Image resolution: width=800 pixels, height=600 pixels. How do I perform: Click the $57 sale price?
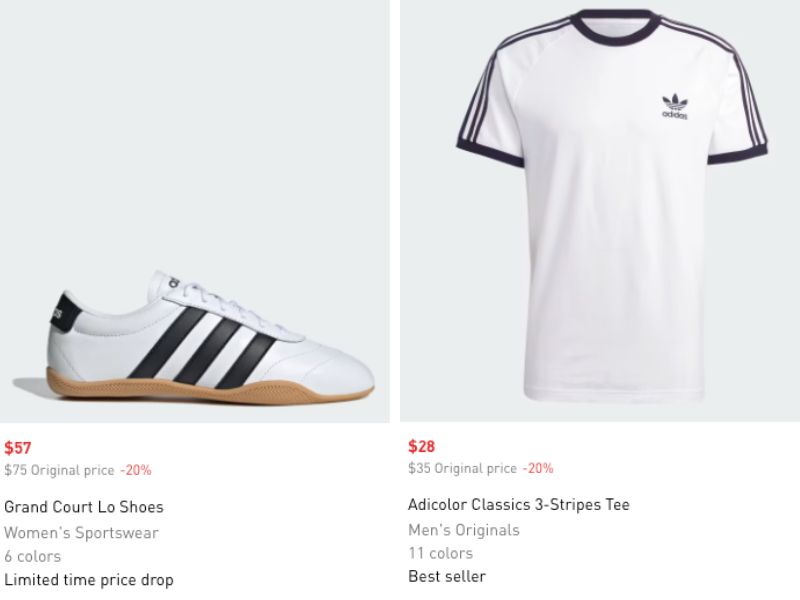(x=18, y=448)
